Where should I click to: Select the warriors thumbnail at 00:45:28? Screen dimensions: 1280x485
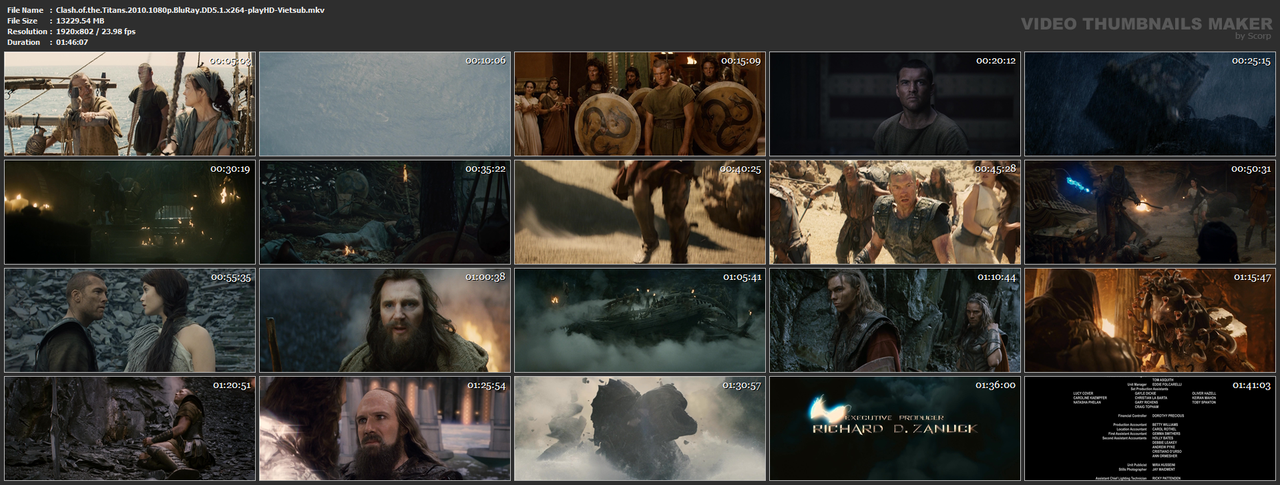pyautogui.click(x=895, y=212)
